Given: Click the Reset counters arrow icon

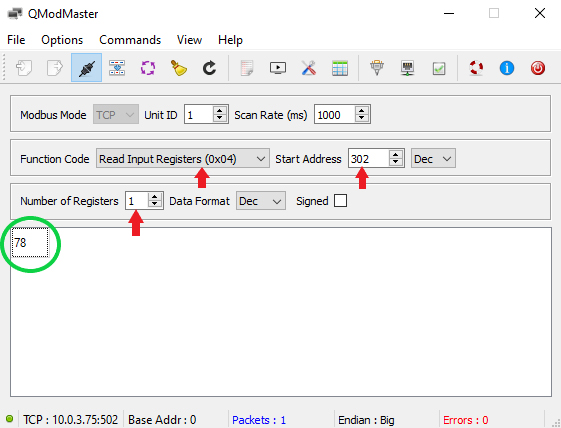Looking at the screenshot, I should click(x=209, y=68).
